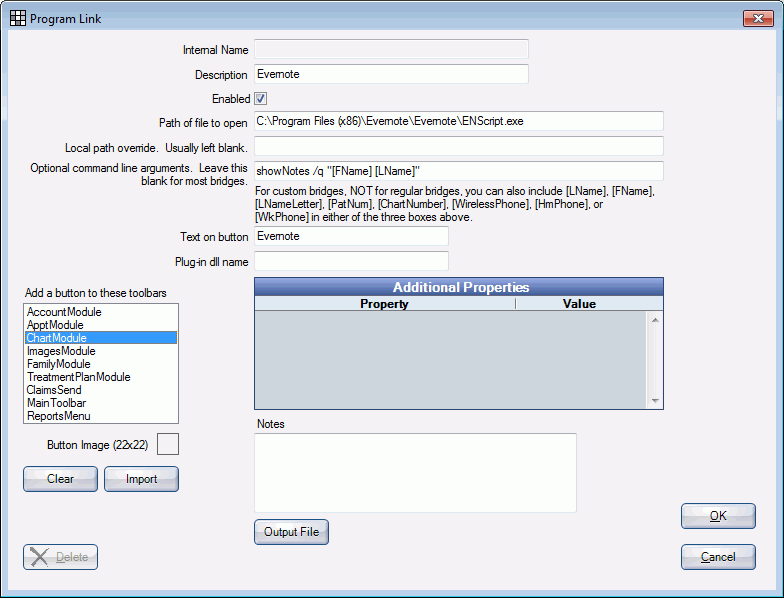Click the command line arguments field
The height and width of the screenshot is (598, 784).
tap(458, 171)
